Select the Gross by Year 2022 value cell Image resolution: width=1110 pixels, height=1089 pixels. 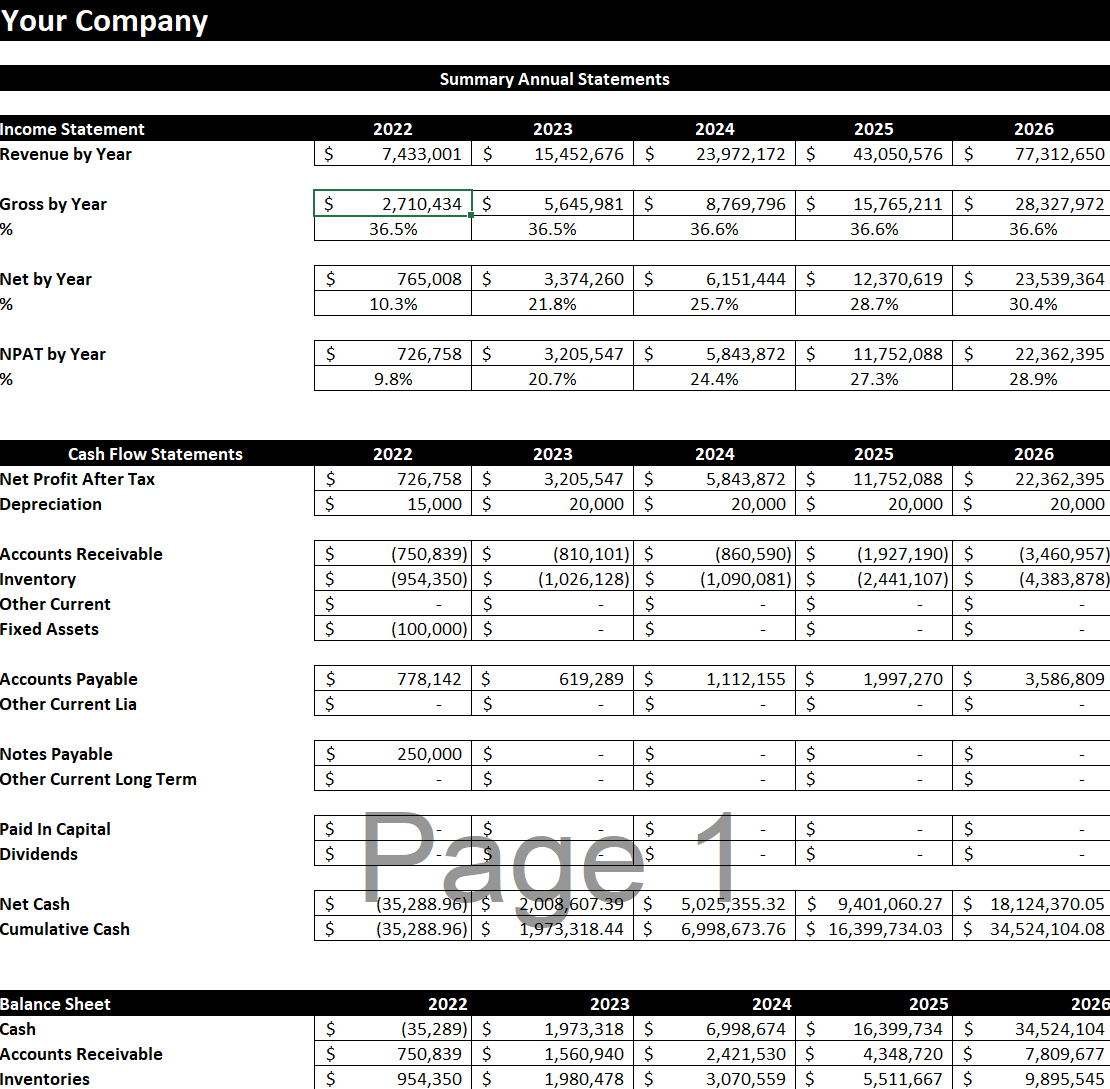pyautogui.click(x=392, y=203)
